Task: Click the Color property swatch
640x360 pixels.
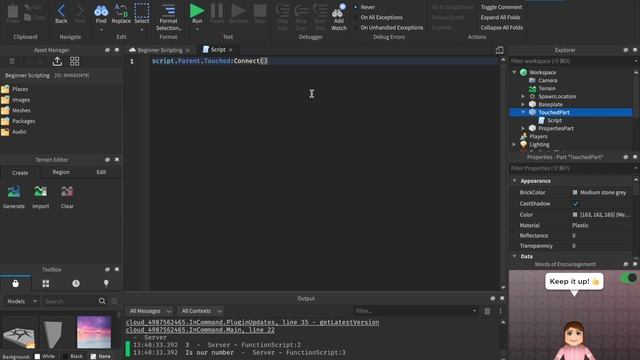Action: coord(575,214)
